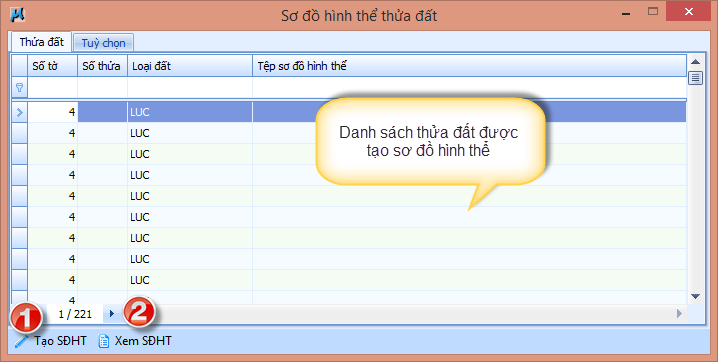
Task: Click the Tạo SĐHT button
Action: [51, 341]
